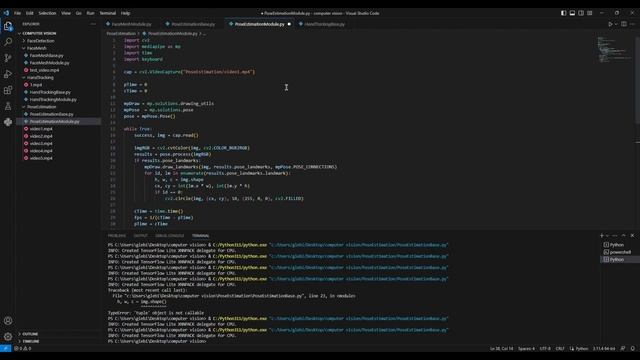
Task: Click the notifications bell in status bar
Action: point(633,349)
